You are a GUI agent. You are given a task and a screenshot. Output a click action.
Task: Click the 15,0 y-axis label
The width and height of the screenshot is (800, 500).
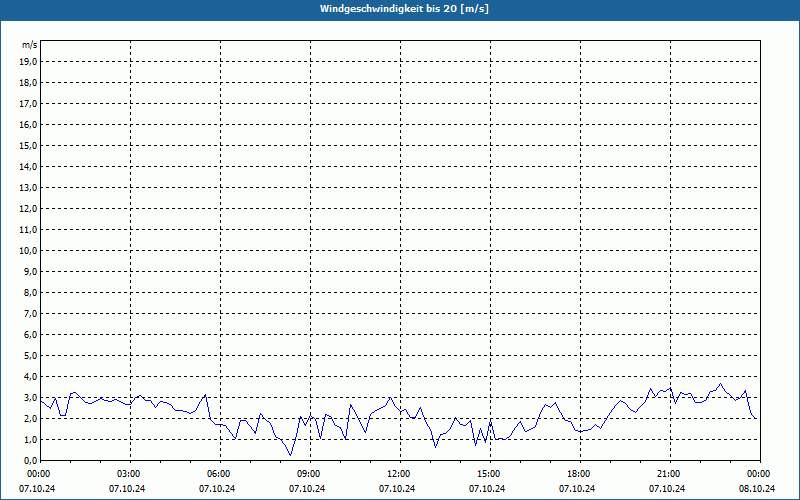(x=28, y=145)
